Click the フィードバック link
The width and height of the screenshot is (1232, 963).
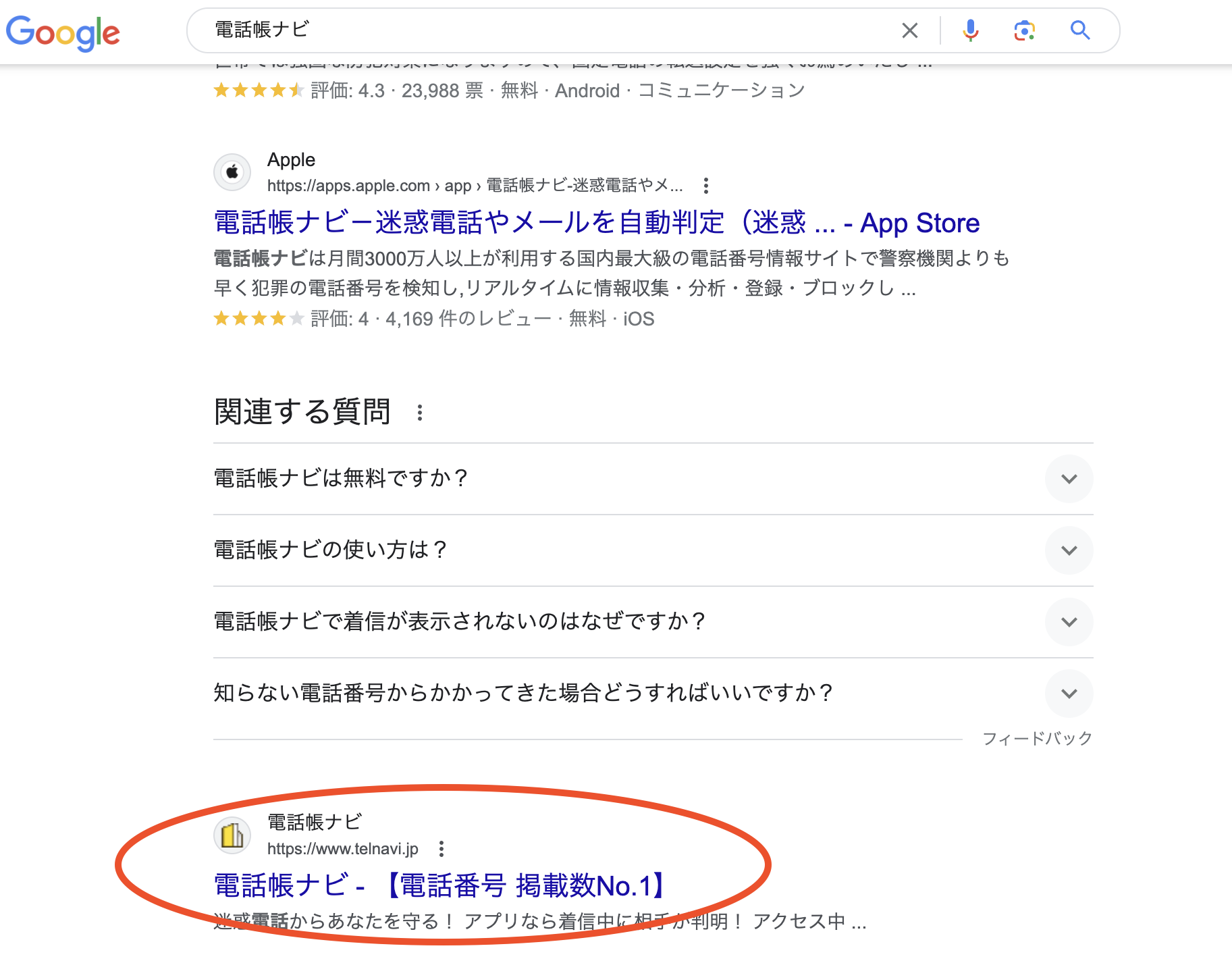pos(1037,738)
